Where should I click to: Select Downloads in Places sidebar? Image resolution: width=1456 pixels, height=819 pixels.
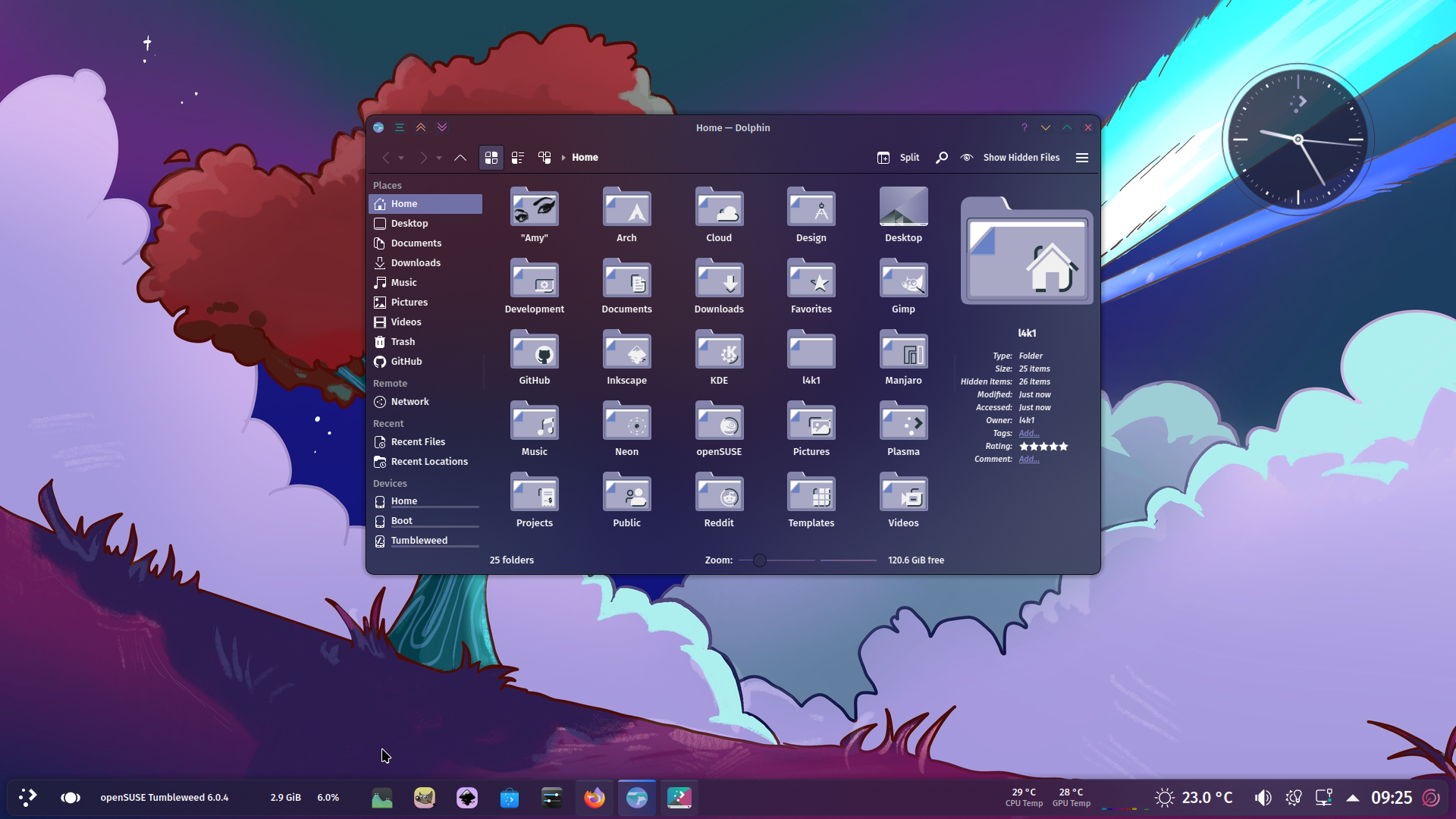click(x=425, y=263)
